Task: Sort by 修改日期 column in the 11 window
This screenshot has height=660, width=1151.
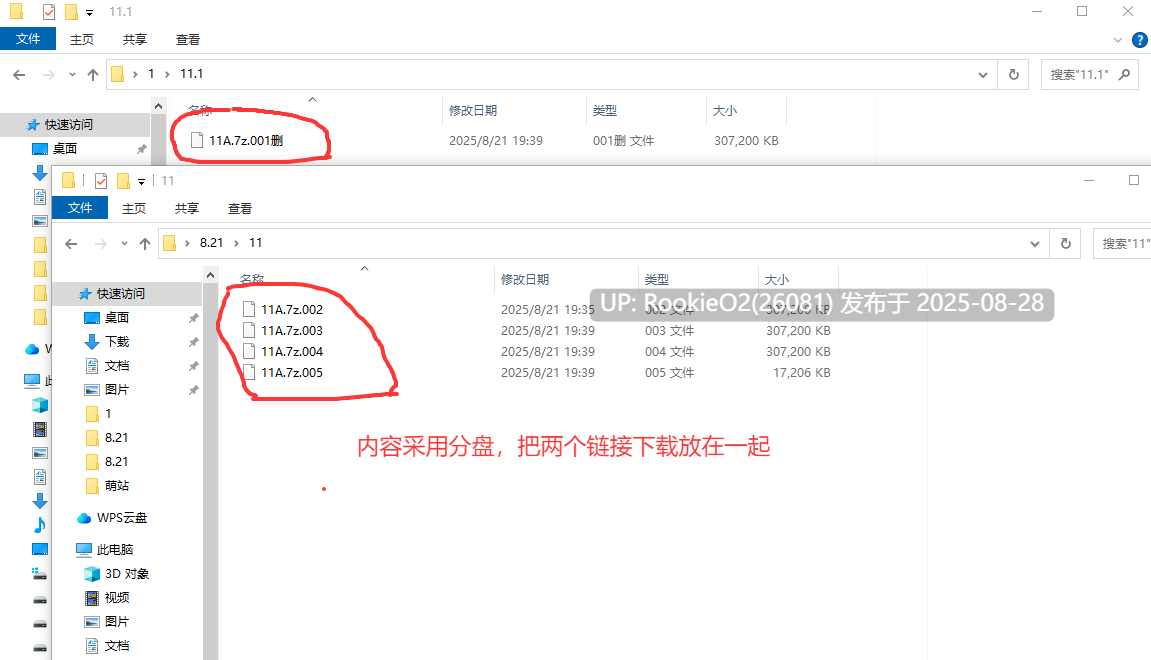Action: [x=525, y=279]
